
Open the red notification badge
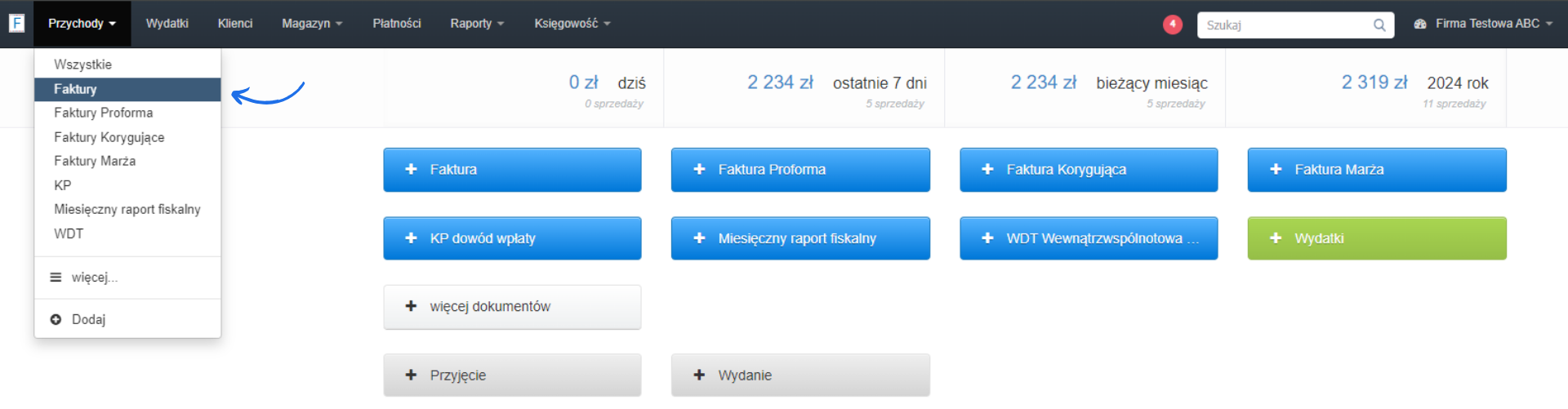click(x=1172, y=24)
